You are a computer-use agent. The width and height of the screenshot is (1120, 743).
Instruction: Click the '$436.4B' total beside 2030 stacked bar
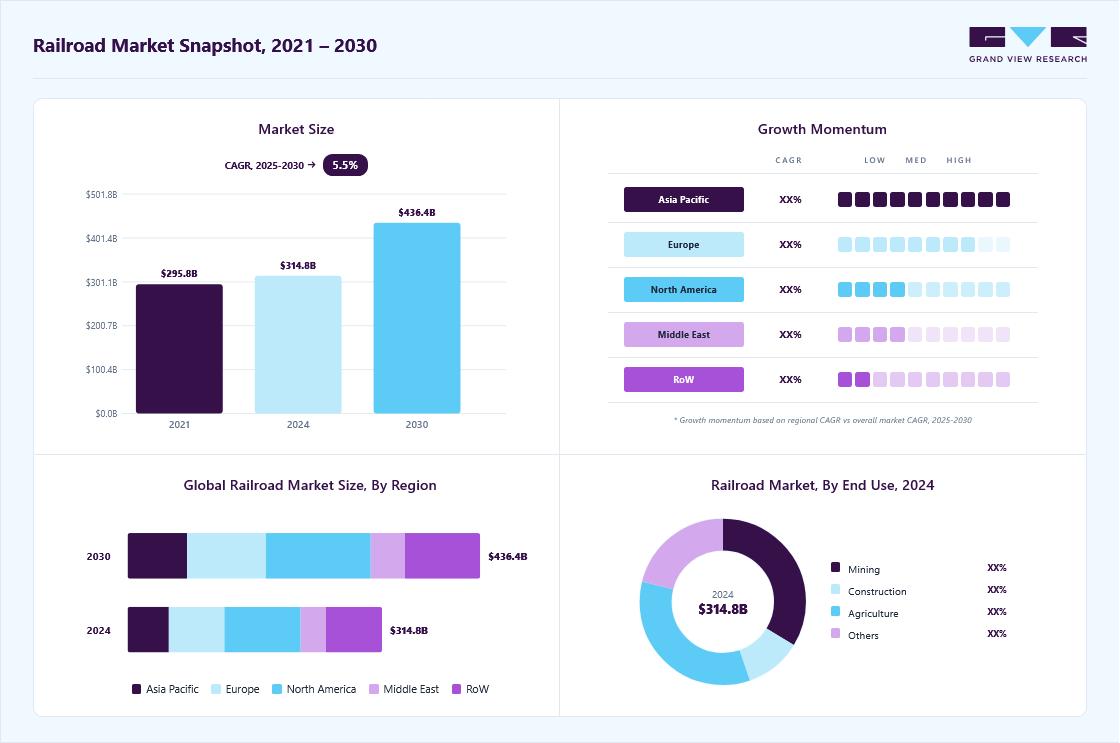(x=508, y=556)
